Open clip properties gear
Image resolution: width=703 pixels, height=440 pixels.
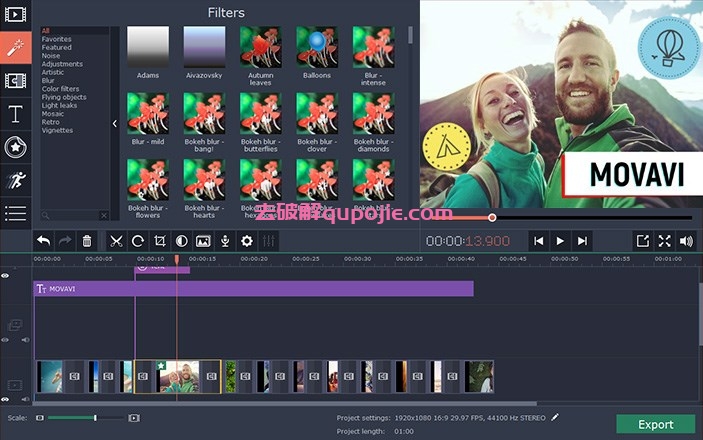click(x=247, y=241)
